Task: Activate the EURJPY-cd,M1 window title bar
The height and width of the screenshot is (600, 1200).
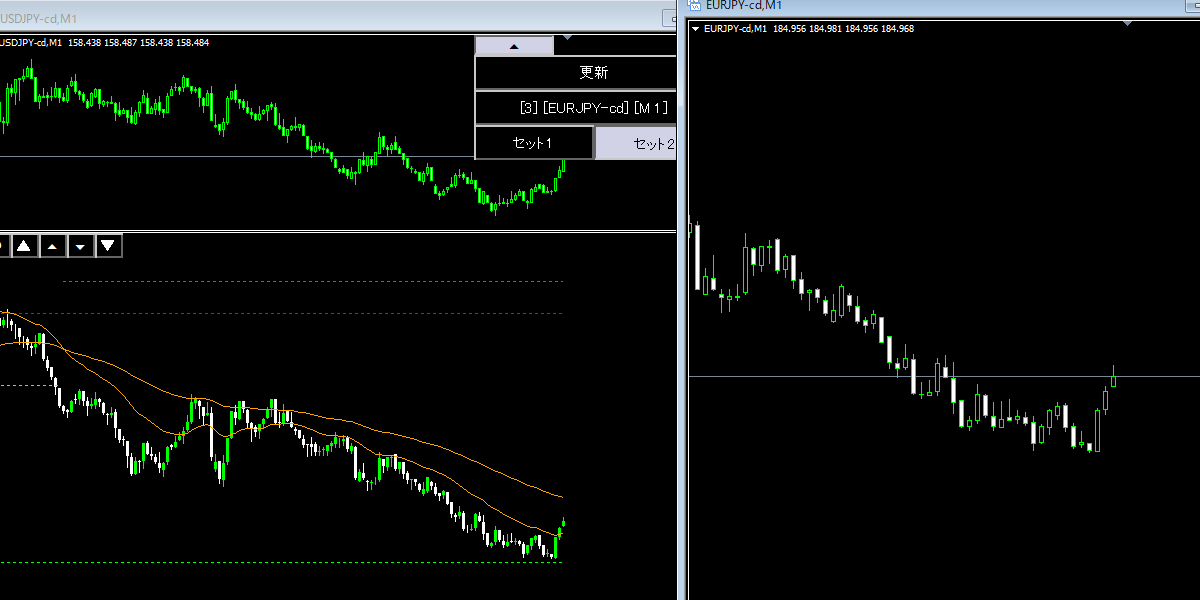Action: [900, 5]
